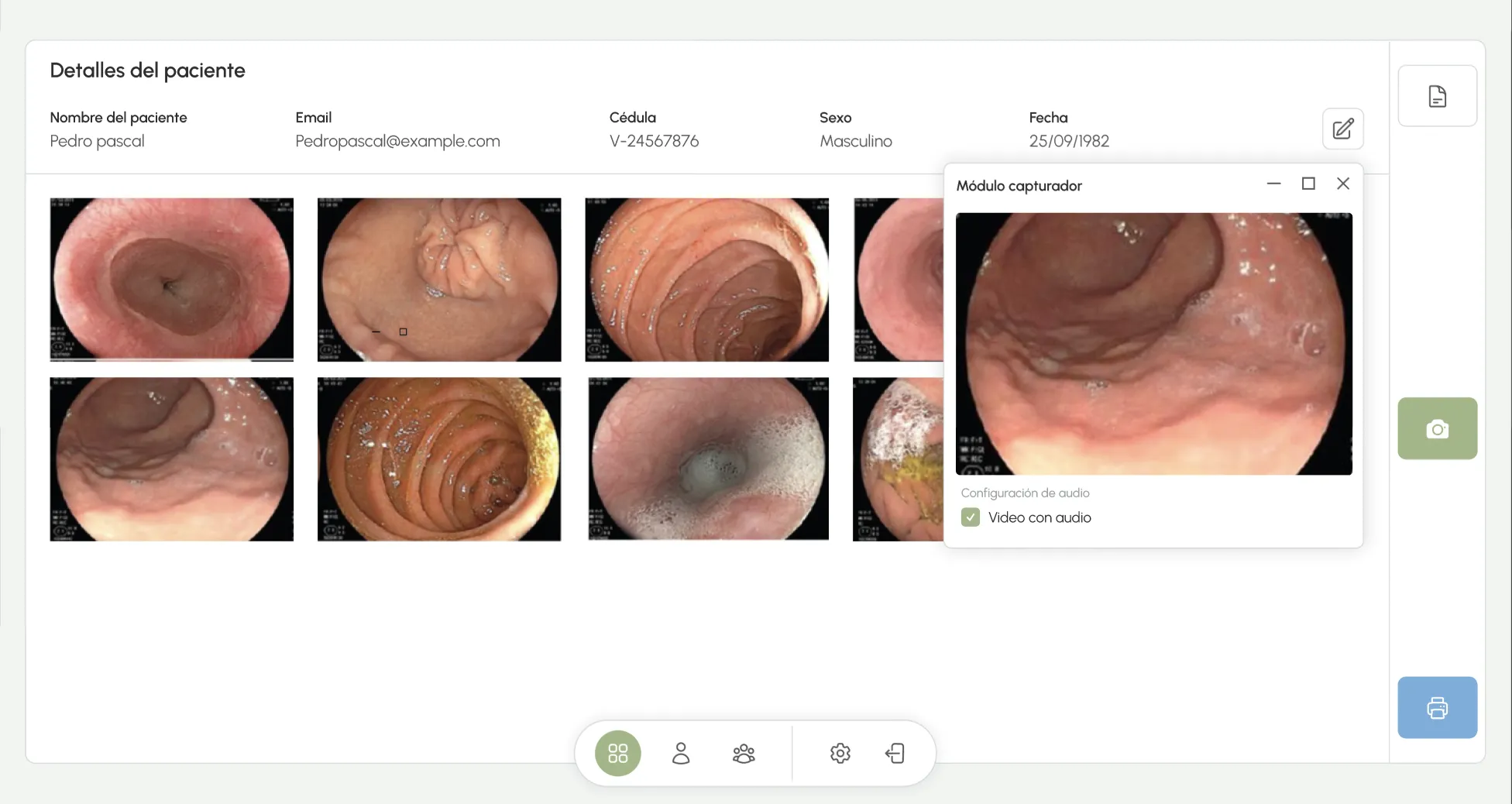This screenshot has width=1512, height=804.
Task: Click the patient name Pedro pascal
Action: (x=97, y=141)
